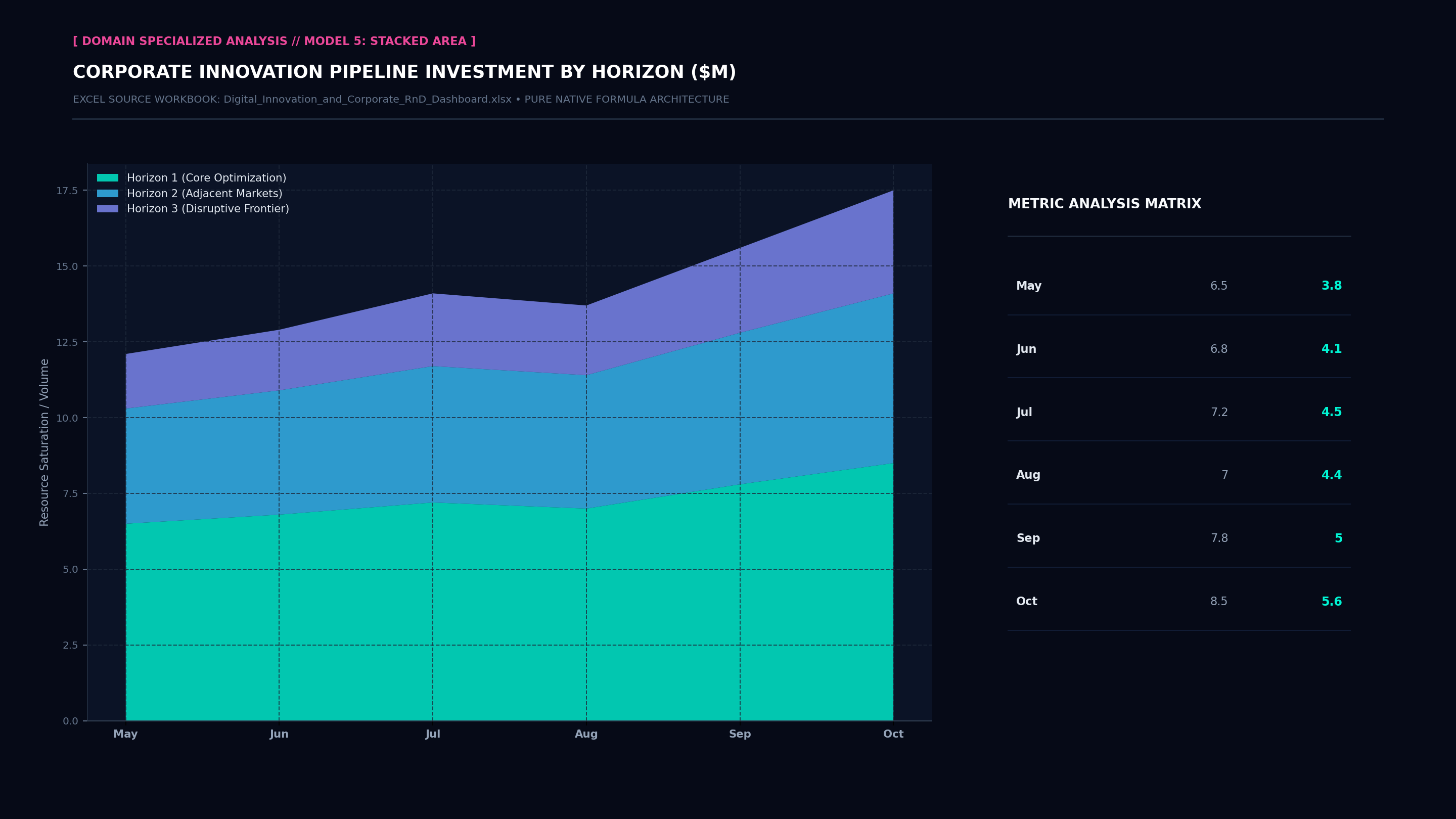
Task: Click the 6.8 value in Jun row
Action: [x=1218, y=349]
